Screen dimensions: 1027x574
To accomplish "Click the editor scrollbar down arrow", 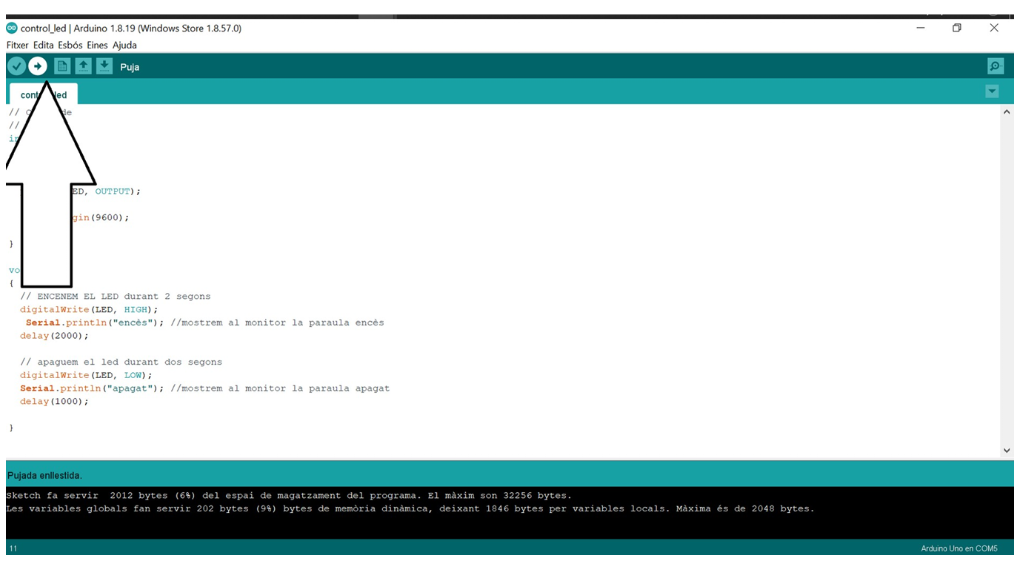I will click(1006, 451).
